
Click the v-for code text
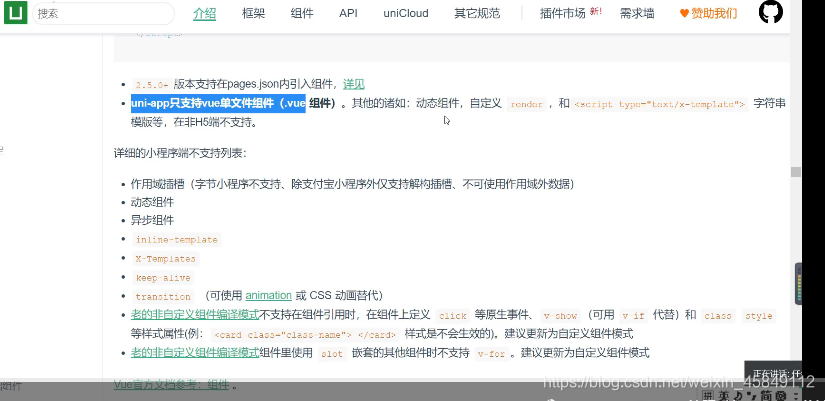pos(490,354)
